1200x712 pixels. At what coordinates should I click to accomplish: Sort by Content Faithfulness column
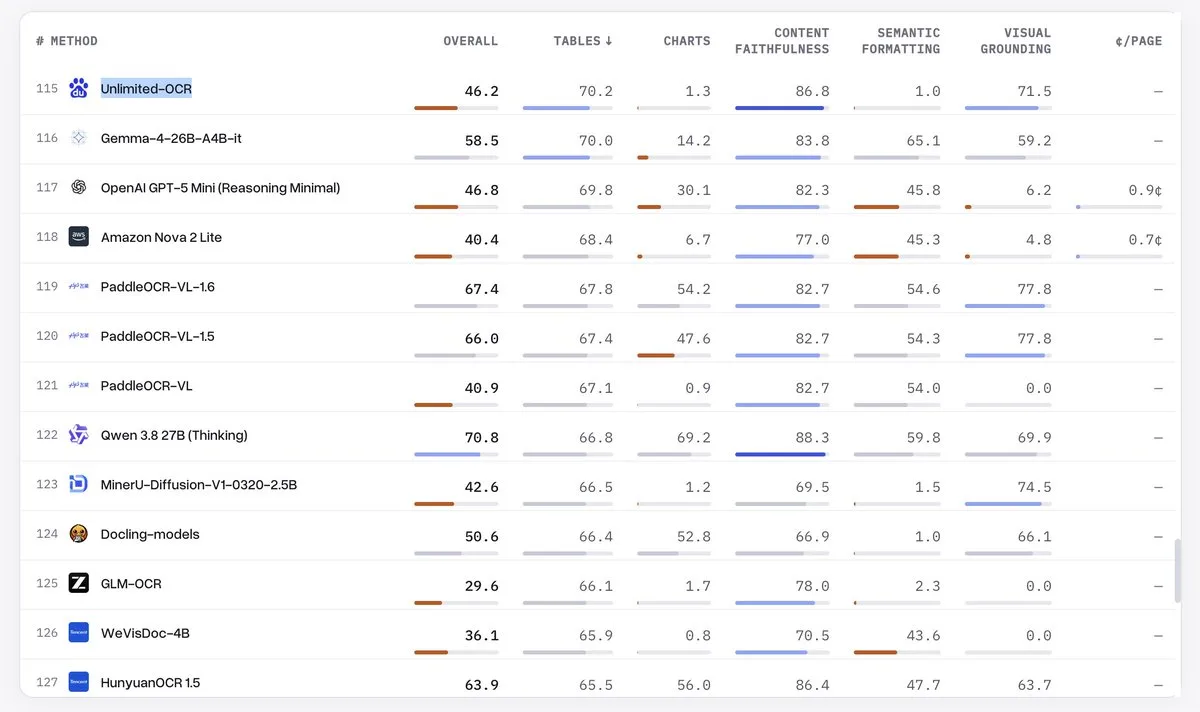(x=782, y=41)
